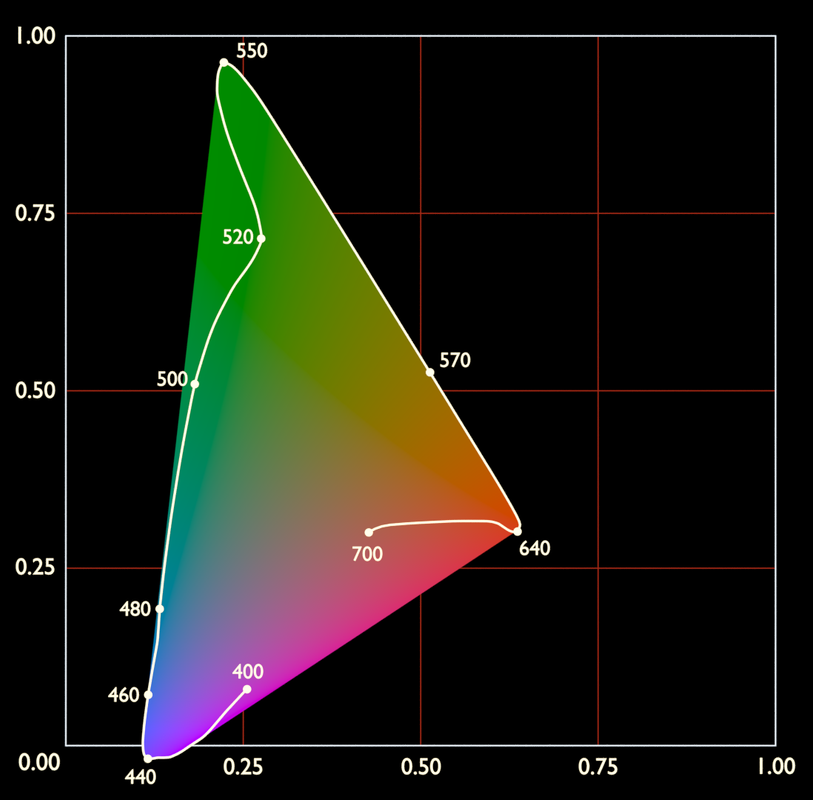The width and height of the screenshot is (813, 800).
Task: Click the 1.00 label on the vertical axis
Action: click(x=35, y=36)
